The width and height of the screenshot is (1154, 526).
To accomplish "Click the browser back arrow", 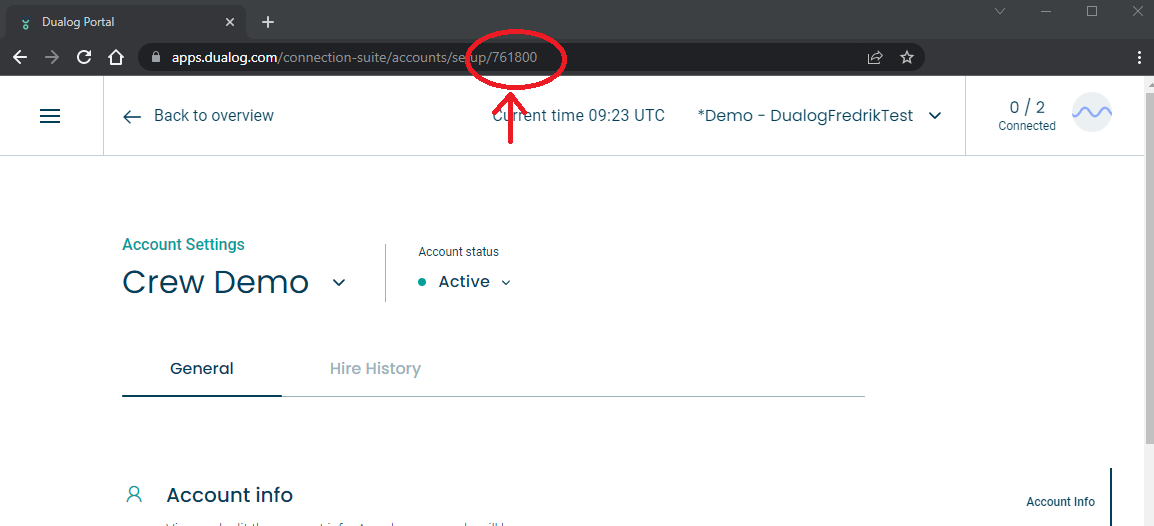I will [x=20, y=57].
